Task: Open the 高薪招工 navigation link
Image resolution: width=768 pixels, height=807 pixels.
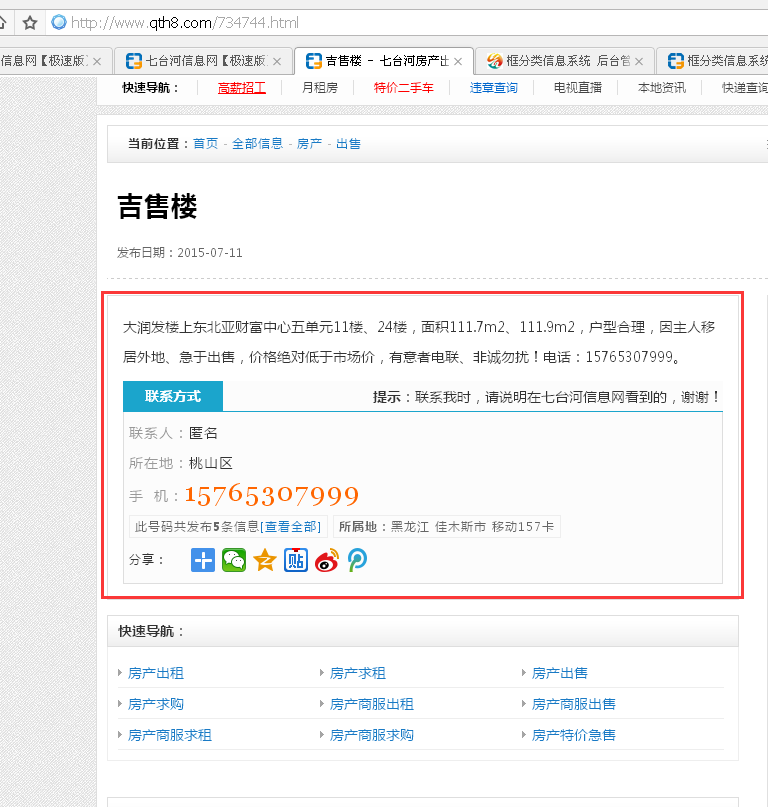Action: tap(242, 88)
